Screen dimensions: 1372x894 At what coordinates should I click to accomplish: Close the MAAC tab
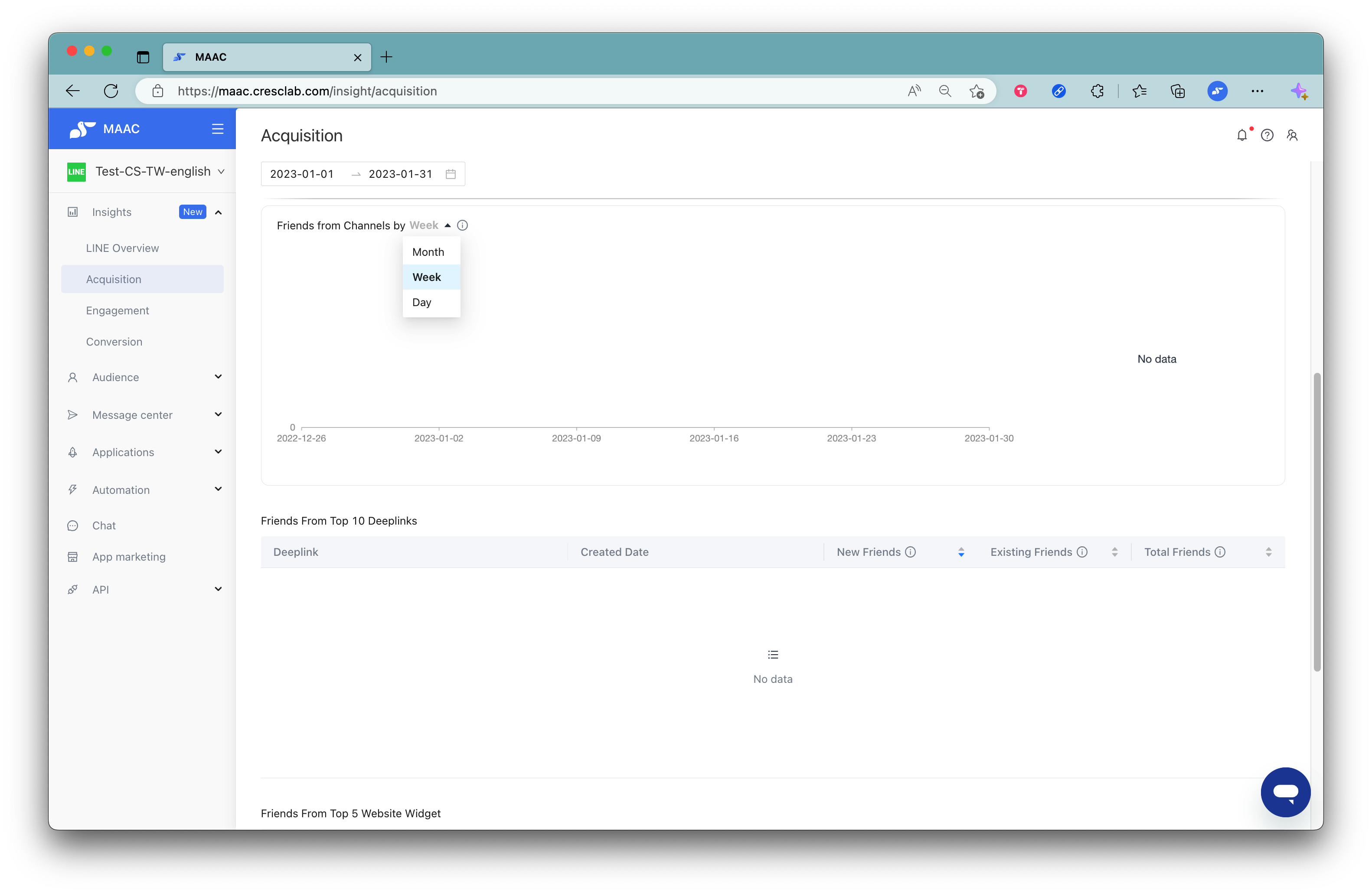coord(357,58)
